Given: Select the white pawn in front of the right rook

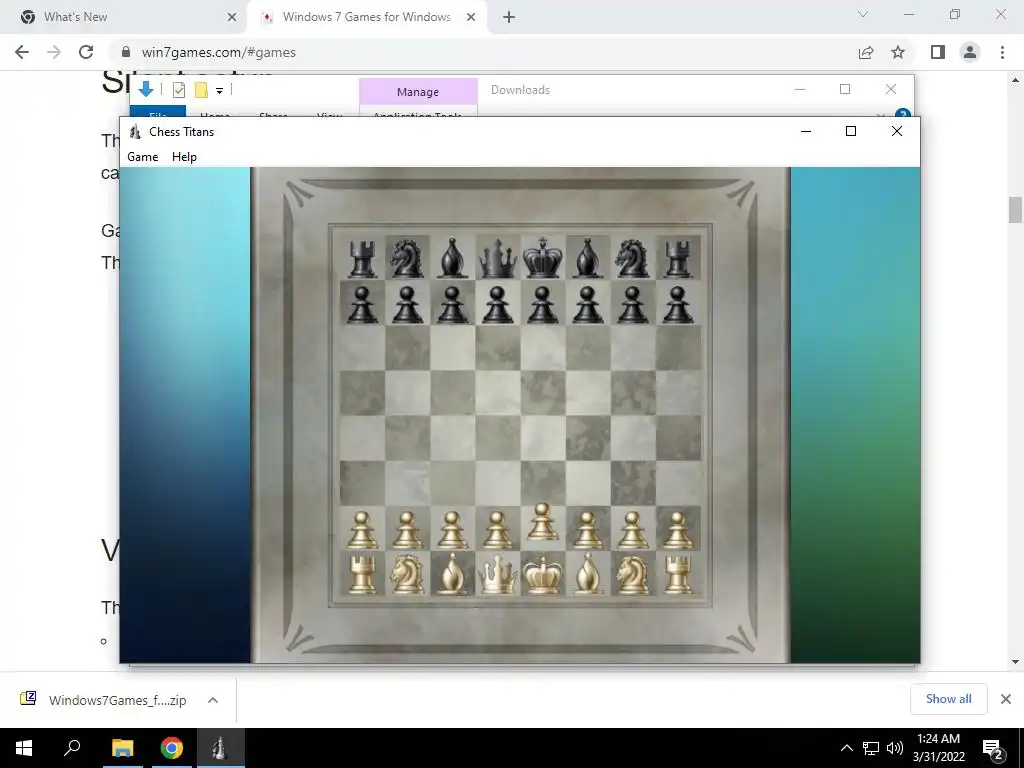Looking at the screenshot, I should [x=677, y=529].
